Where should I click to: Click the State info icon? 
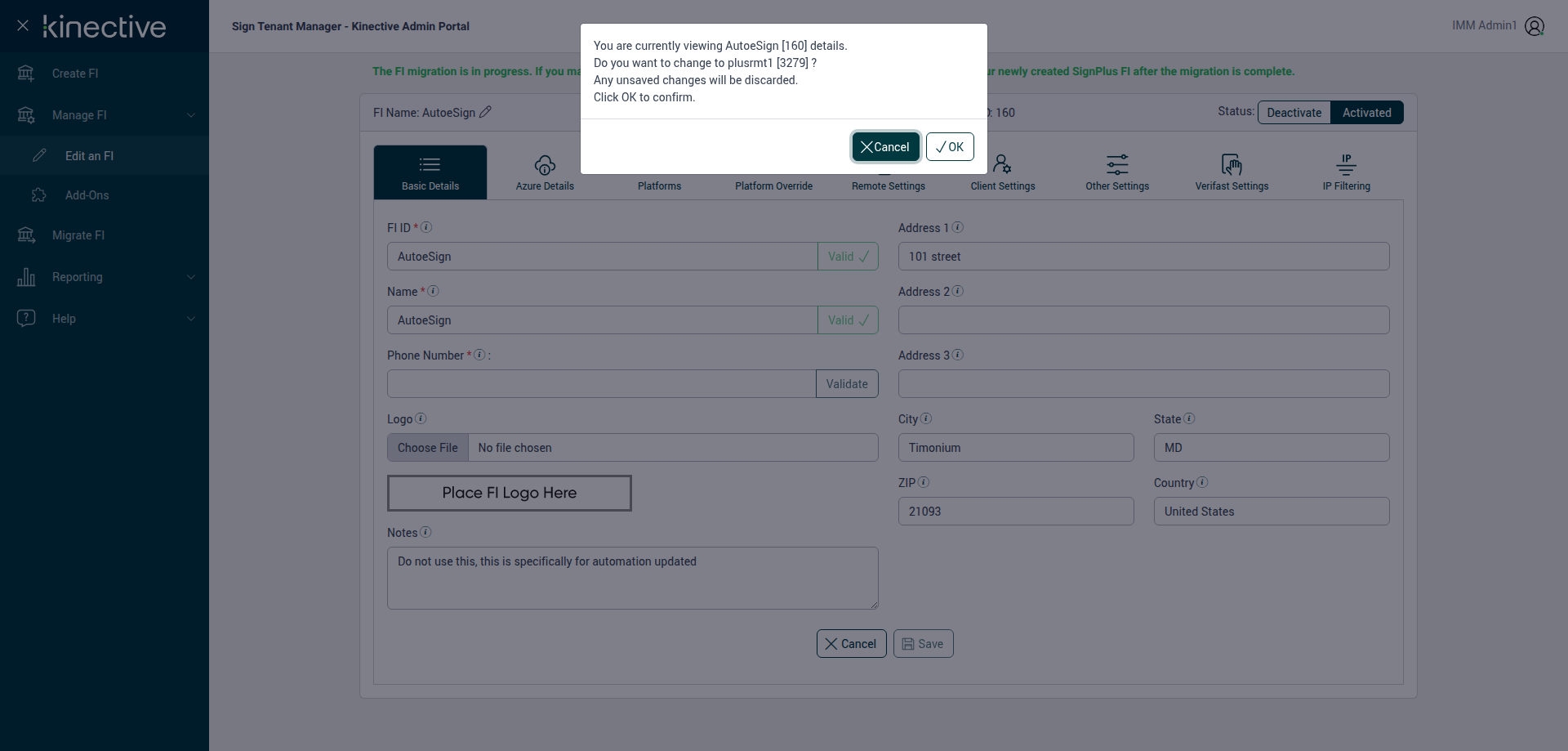coord(1189,418)
